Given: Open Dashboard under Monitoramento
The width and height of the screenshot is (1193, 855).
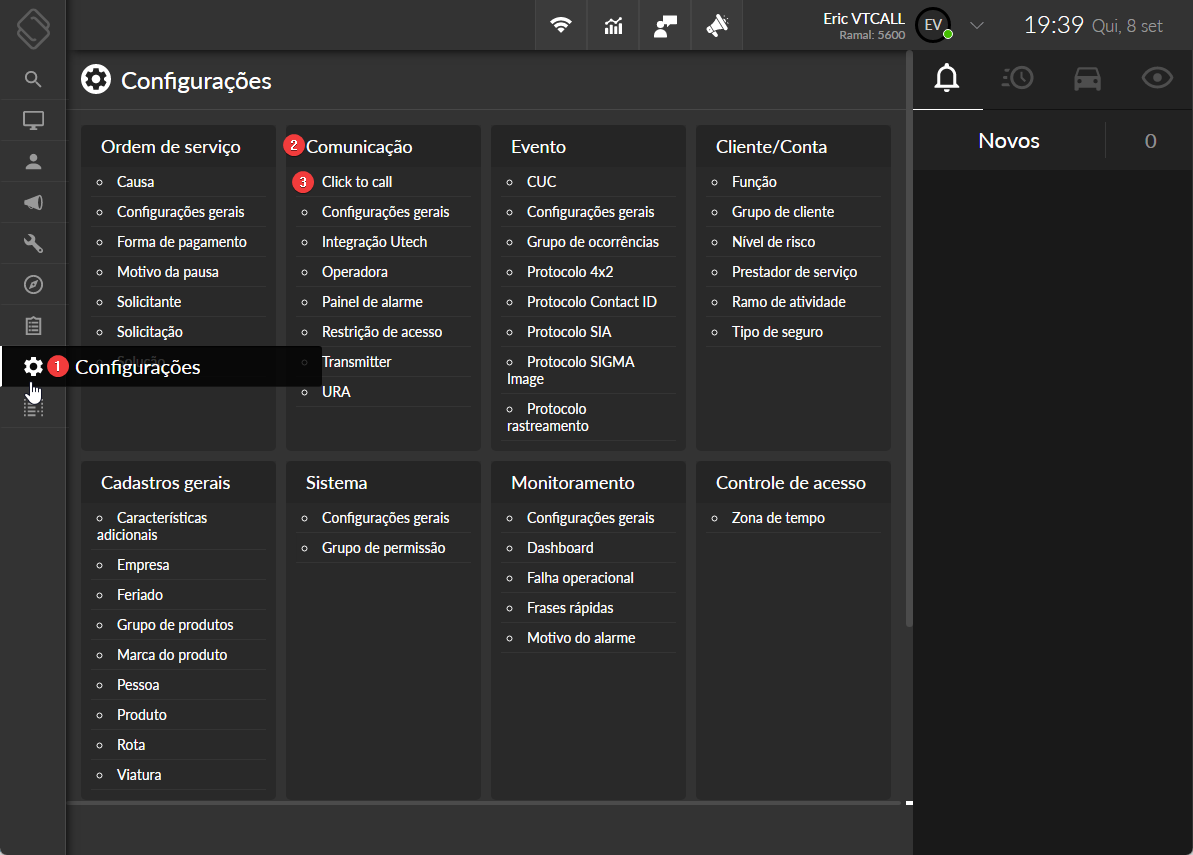Looking at the screenshot, I should (x=560, y=548).
